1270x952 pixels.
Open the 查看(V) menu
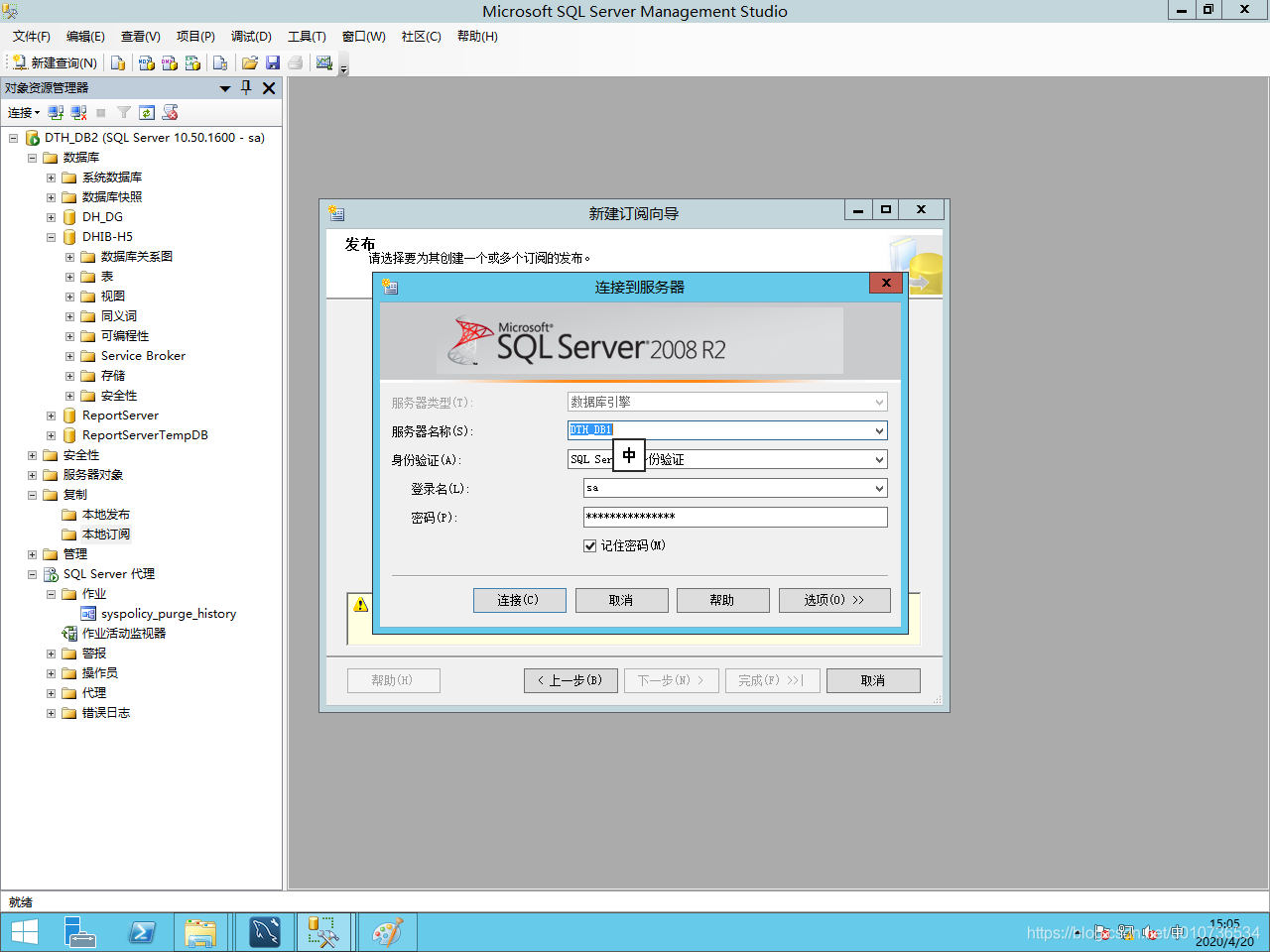[x=141, y=37]
